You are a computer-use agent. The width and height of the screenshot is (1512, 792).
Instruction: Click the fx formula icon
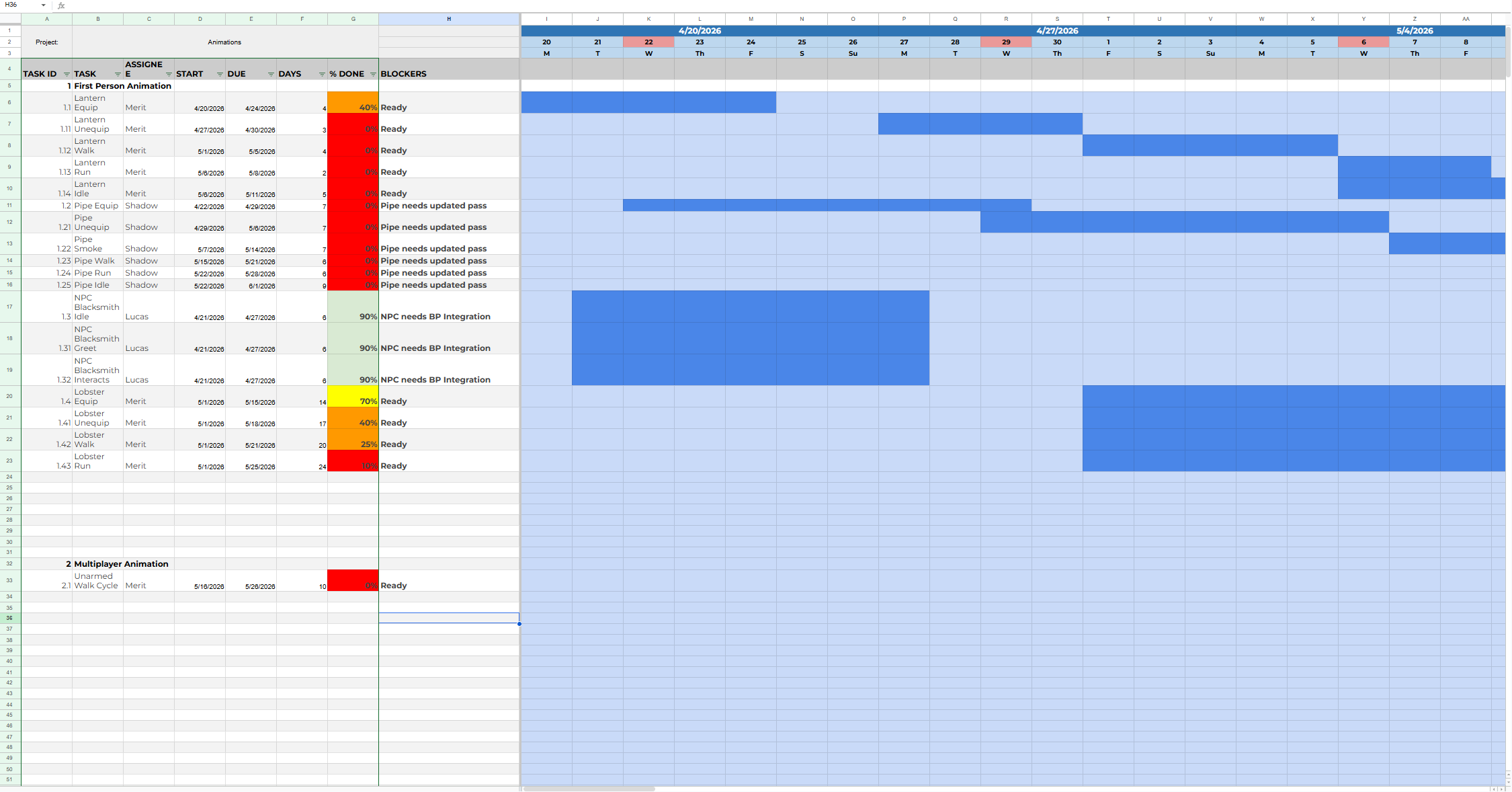coord(61,5)
